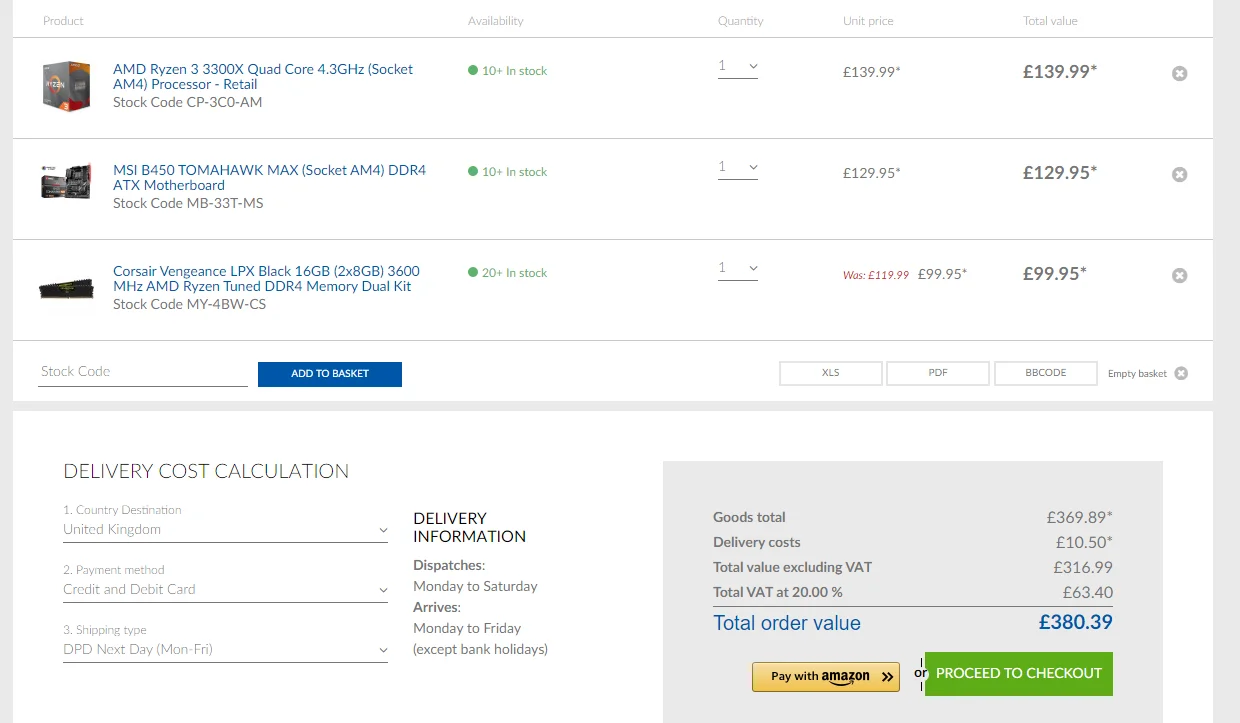This screenshot has width=1240, height=723.
Task: Click the Goods total £369.89 value
Action: (1080, 517)
